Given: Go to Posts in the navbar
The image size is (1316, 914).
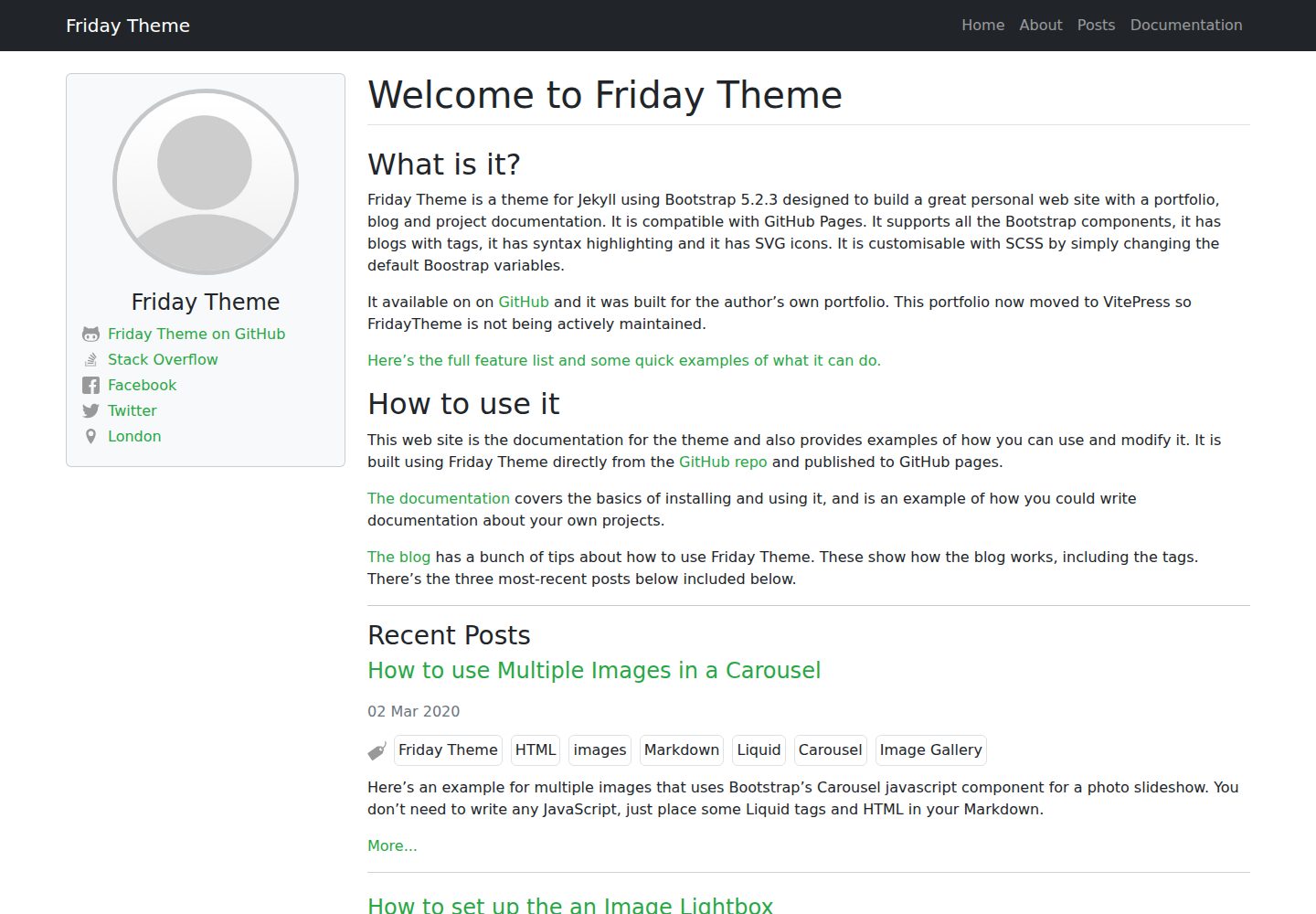Looking at the screenshot, I should tap(1096, 26).
